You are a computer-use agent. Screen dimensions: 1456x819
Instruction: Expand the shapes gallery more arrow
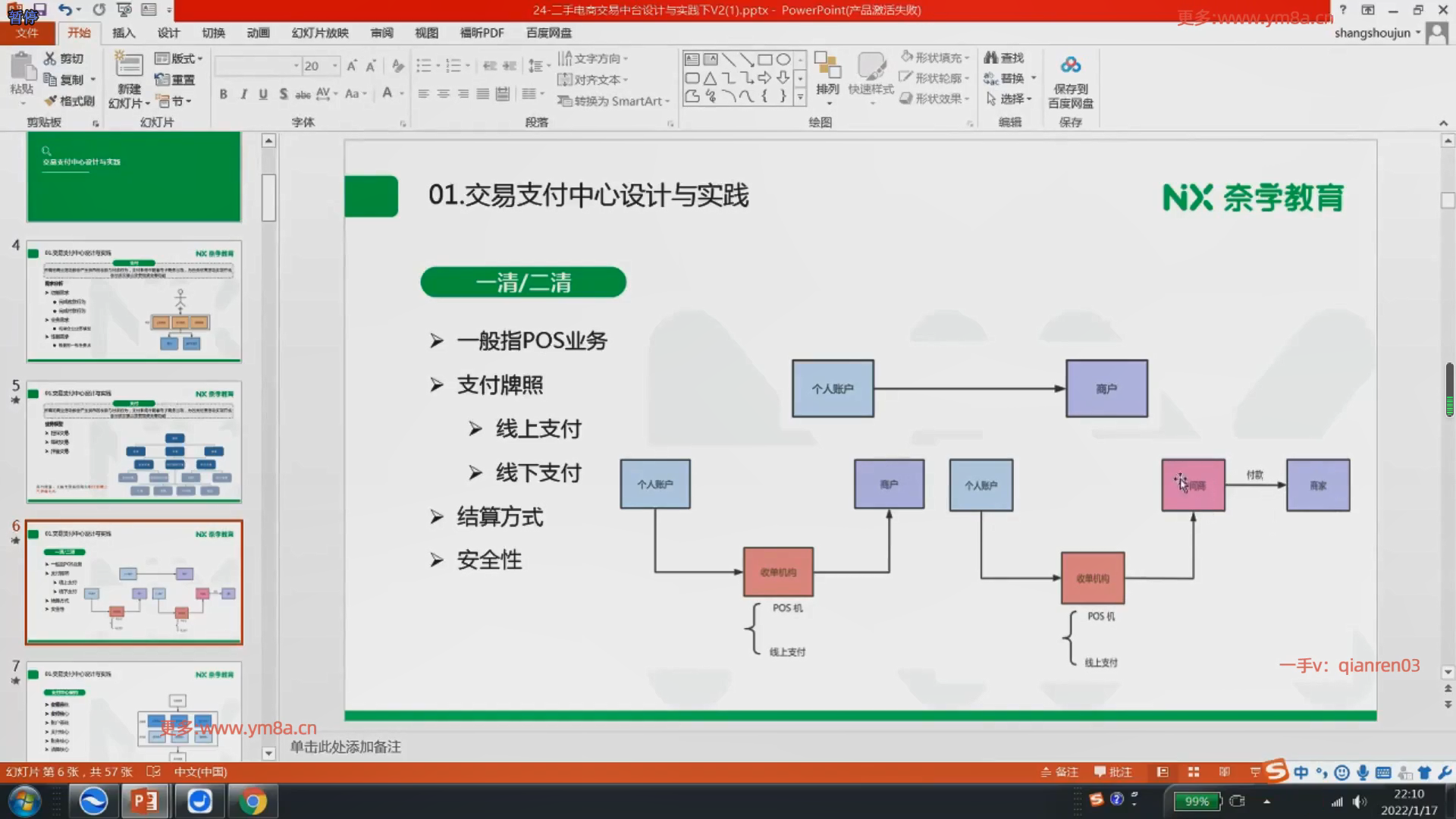pos(800,97)
